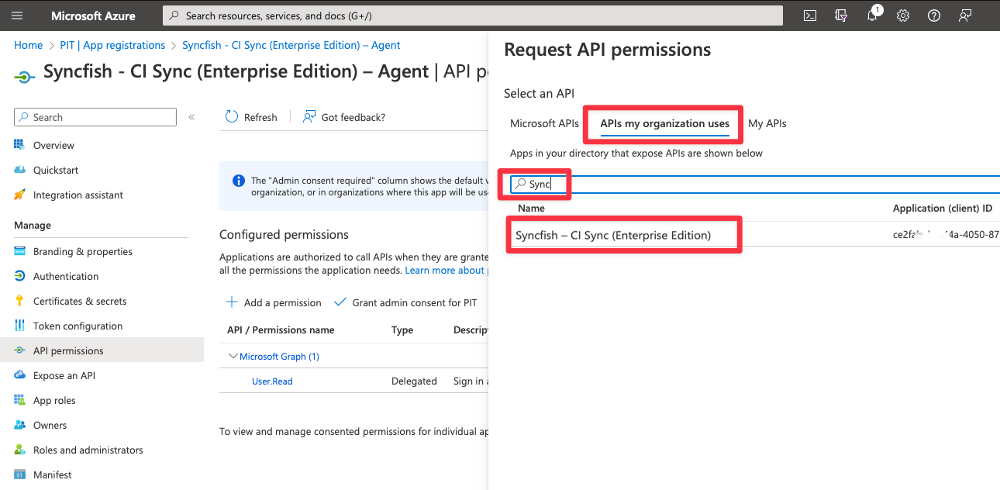Click the Token configuration bars icon

point(20,325)
